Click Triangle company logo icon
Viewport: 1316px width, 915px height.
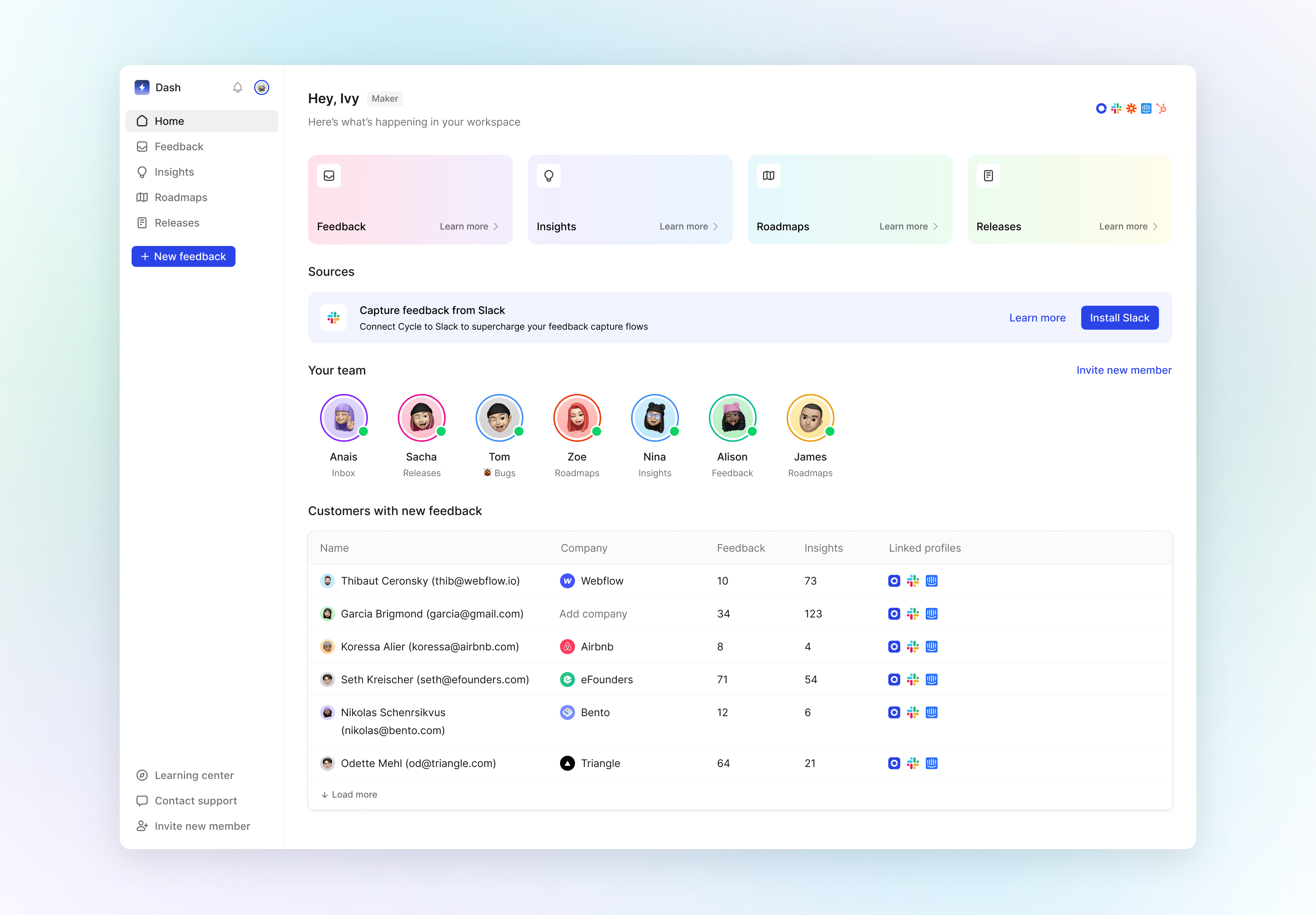[567, 763]
